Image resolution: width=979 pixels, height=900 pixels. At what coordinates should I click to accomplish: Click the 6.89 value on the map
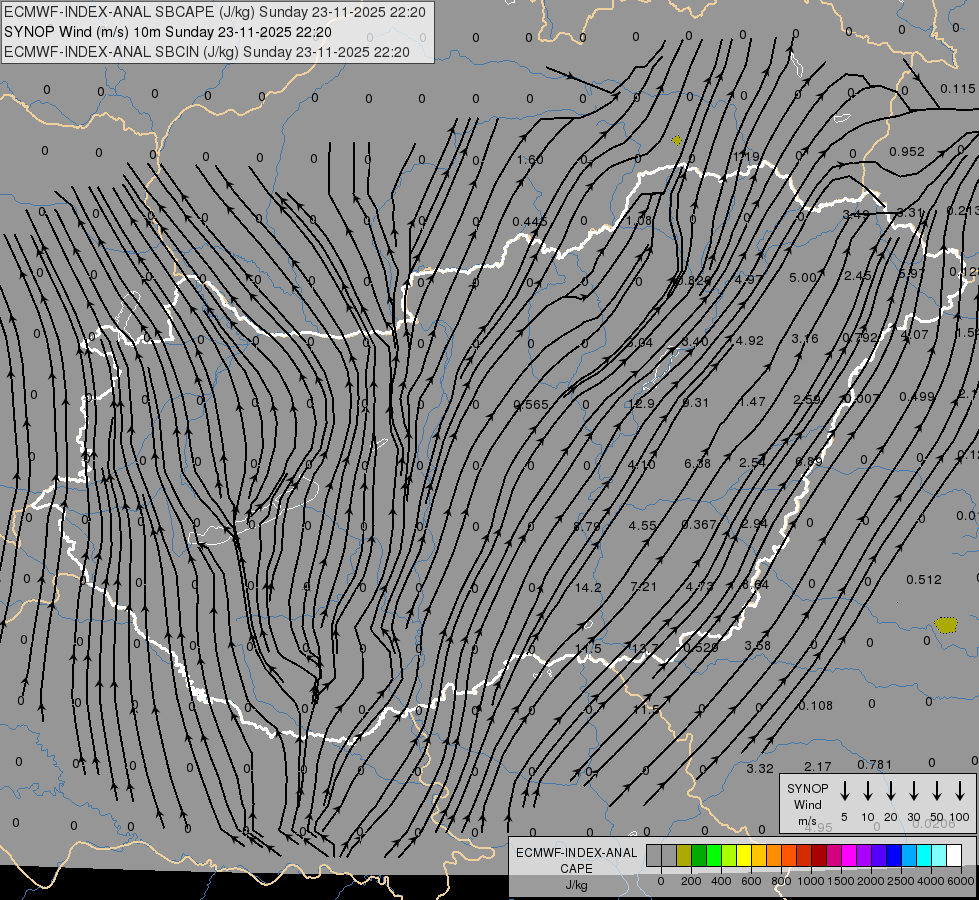click(809, 462)
